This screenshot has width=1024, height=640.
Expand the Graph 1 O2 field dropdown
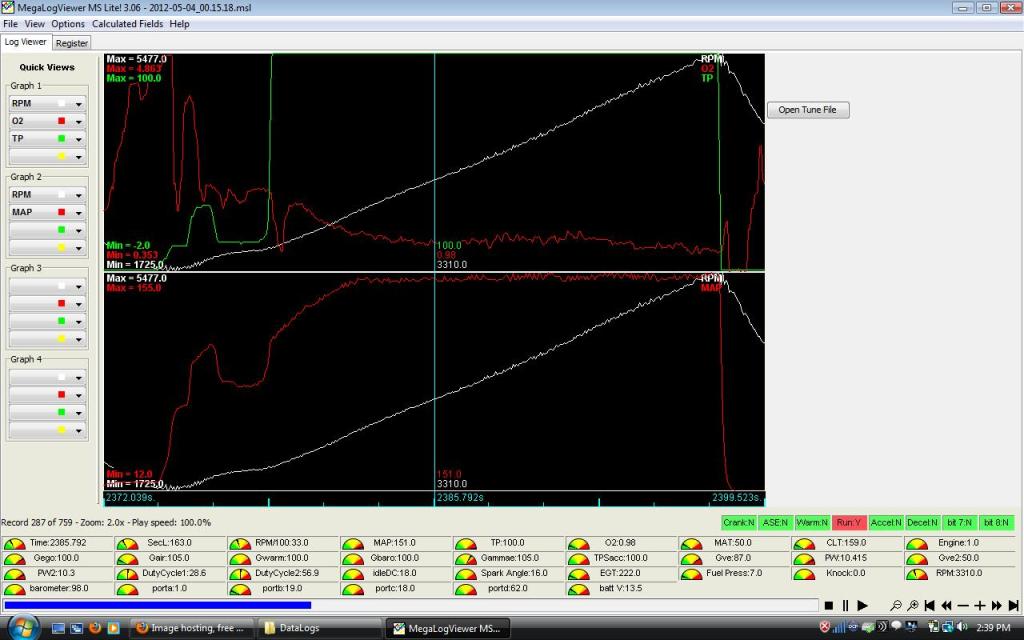[77, 122]
